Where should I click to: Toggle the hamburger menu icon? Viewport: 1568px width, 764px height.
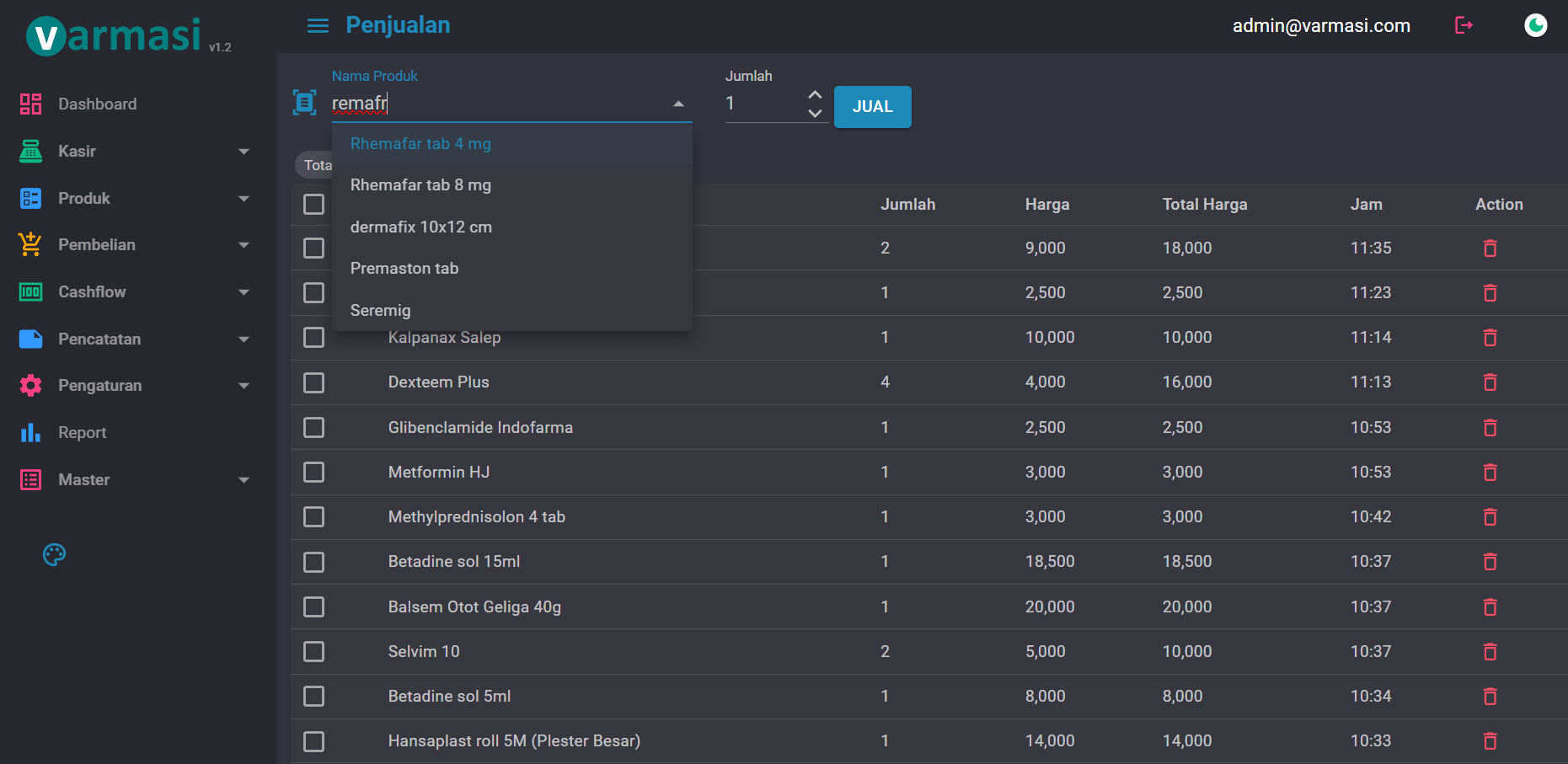click(x=318, y=26)
